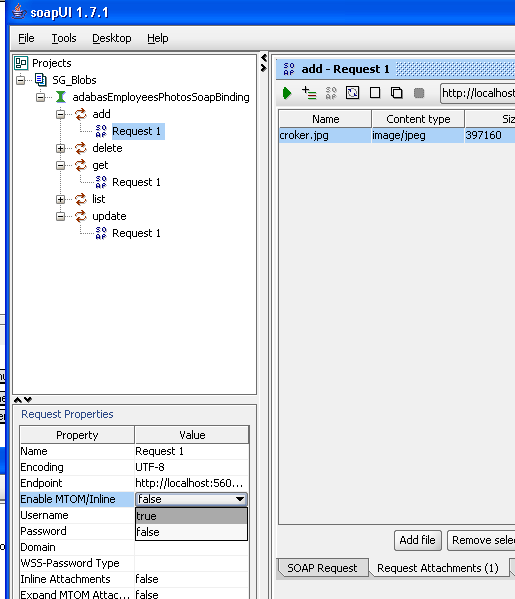Click the navigator collapse arrows above desktop
Viewport: 515px width, 599px height.
263,63
